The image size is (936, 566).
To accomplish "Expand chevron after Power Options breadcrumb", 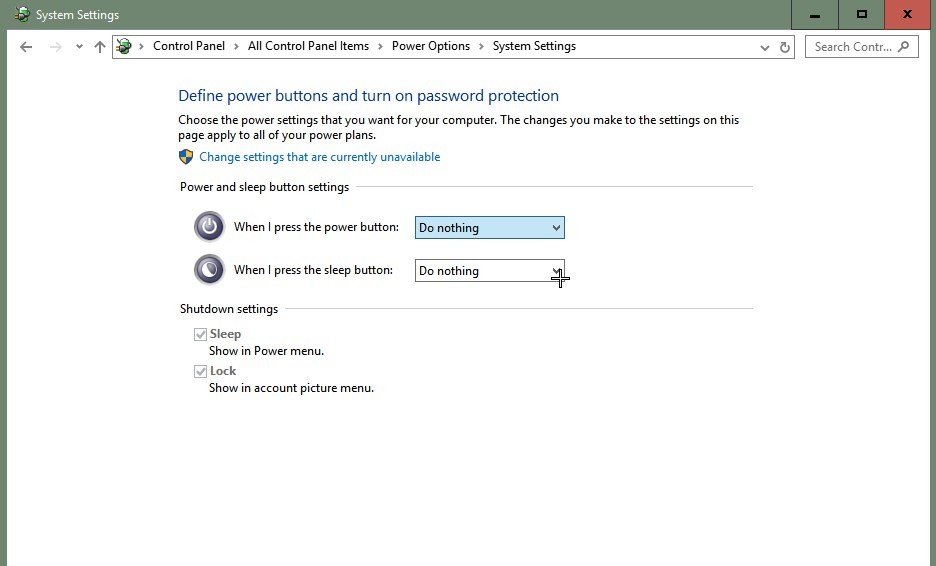I will [481, 46].
